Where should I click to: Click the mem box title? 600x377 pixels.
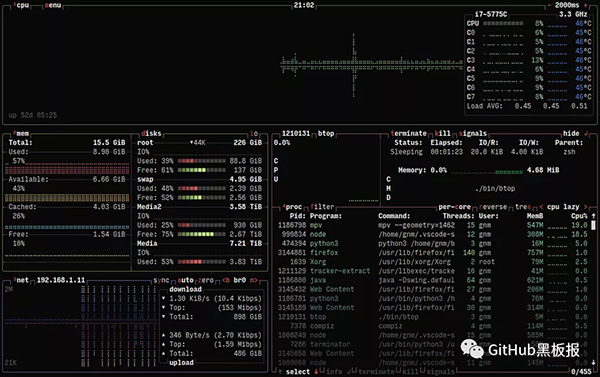[22, 134]
